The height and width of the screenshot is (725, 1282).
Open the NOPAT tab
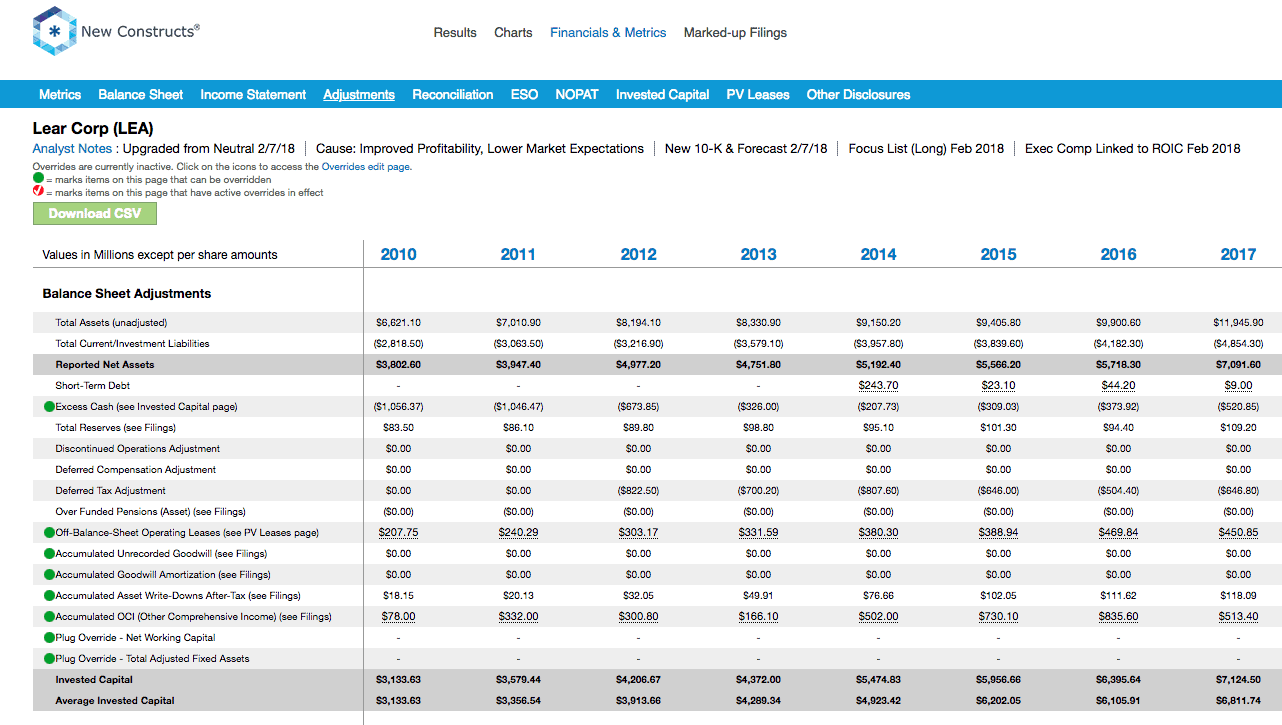[x=577, y=95]
